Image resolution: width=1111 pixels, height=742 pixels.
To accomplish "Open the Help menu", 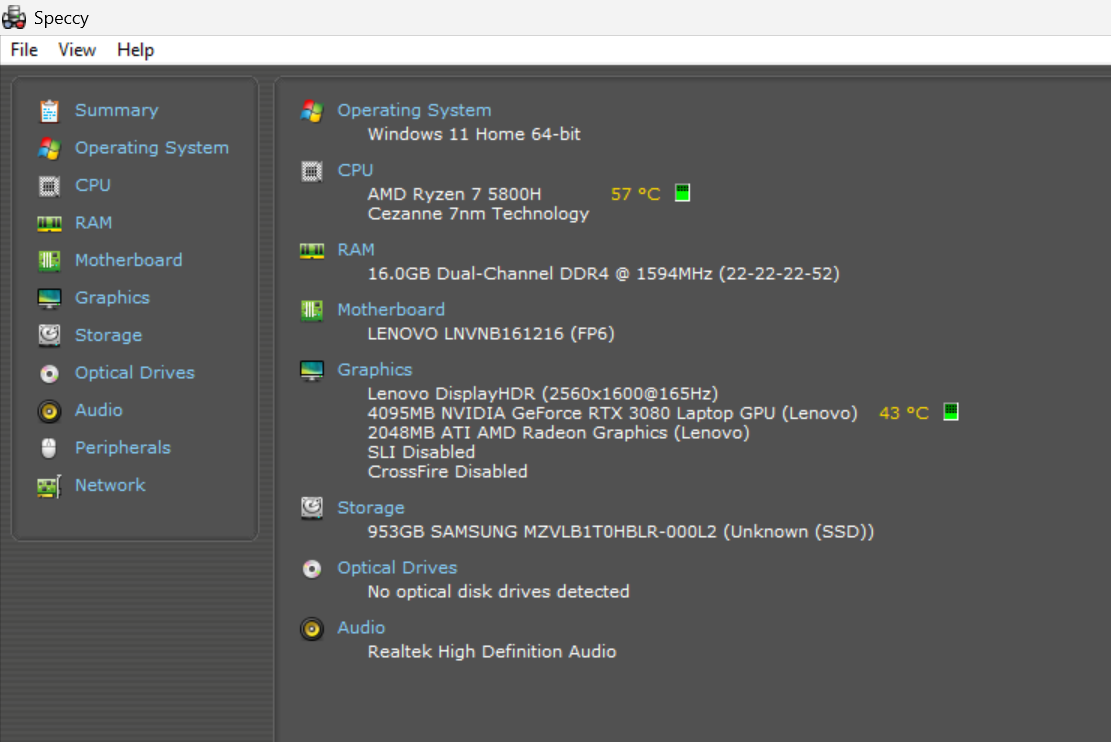I will 135,49.
